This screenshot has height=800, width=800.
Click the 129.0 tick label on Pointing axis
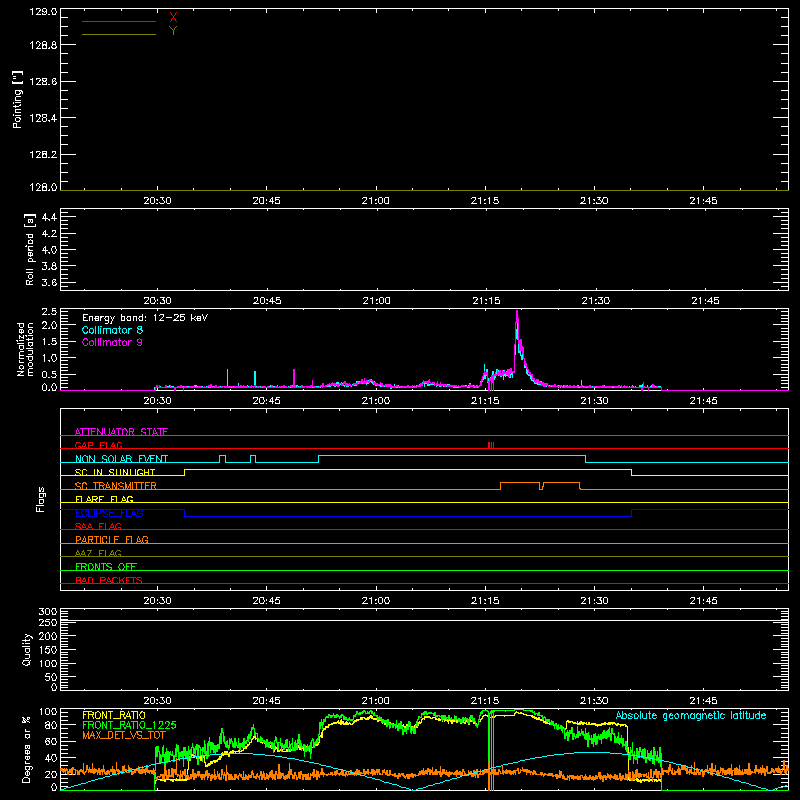(x=43, y=11)
